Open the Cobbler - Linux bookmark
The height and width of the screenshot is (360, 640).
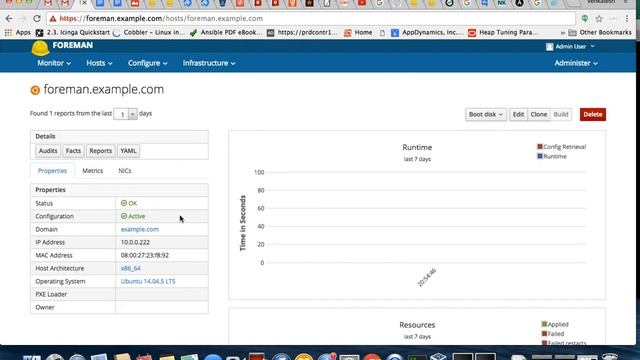pos(149,33)
